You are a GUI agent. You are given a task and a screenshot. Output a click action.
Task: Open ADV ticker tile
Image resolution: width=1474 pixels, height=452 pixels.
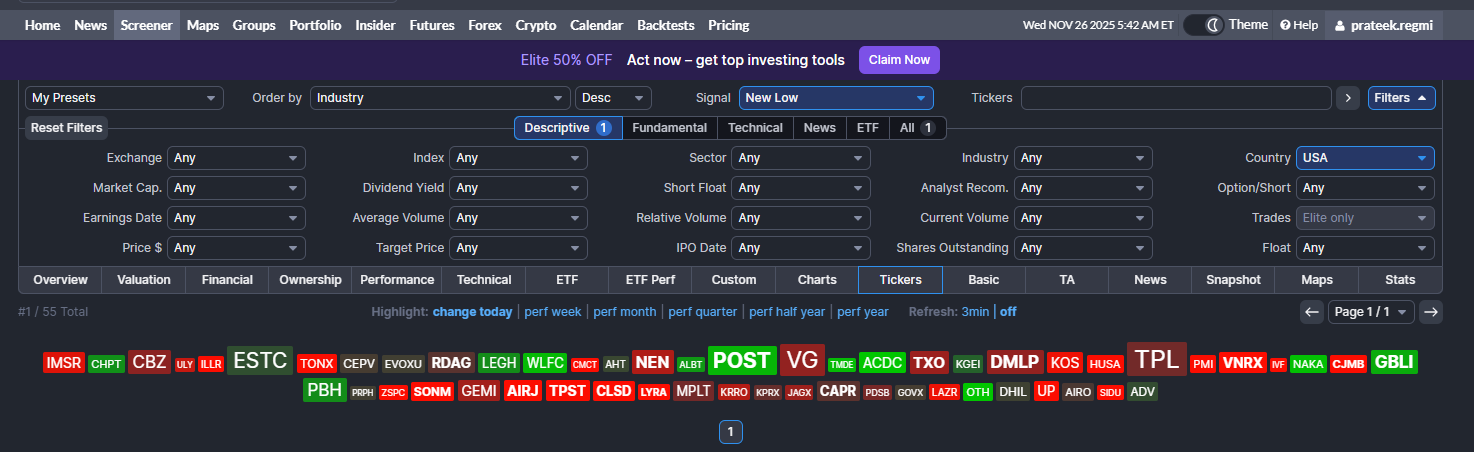click(1142, 392)
